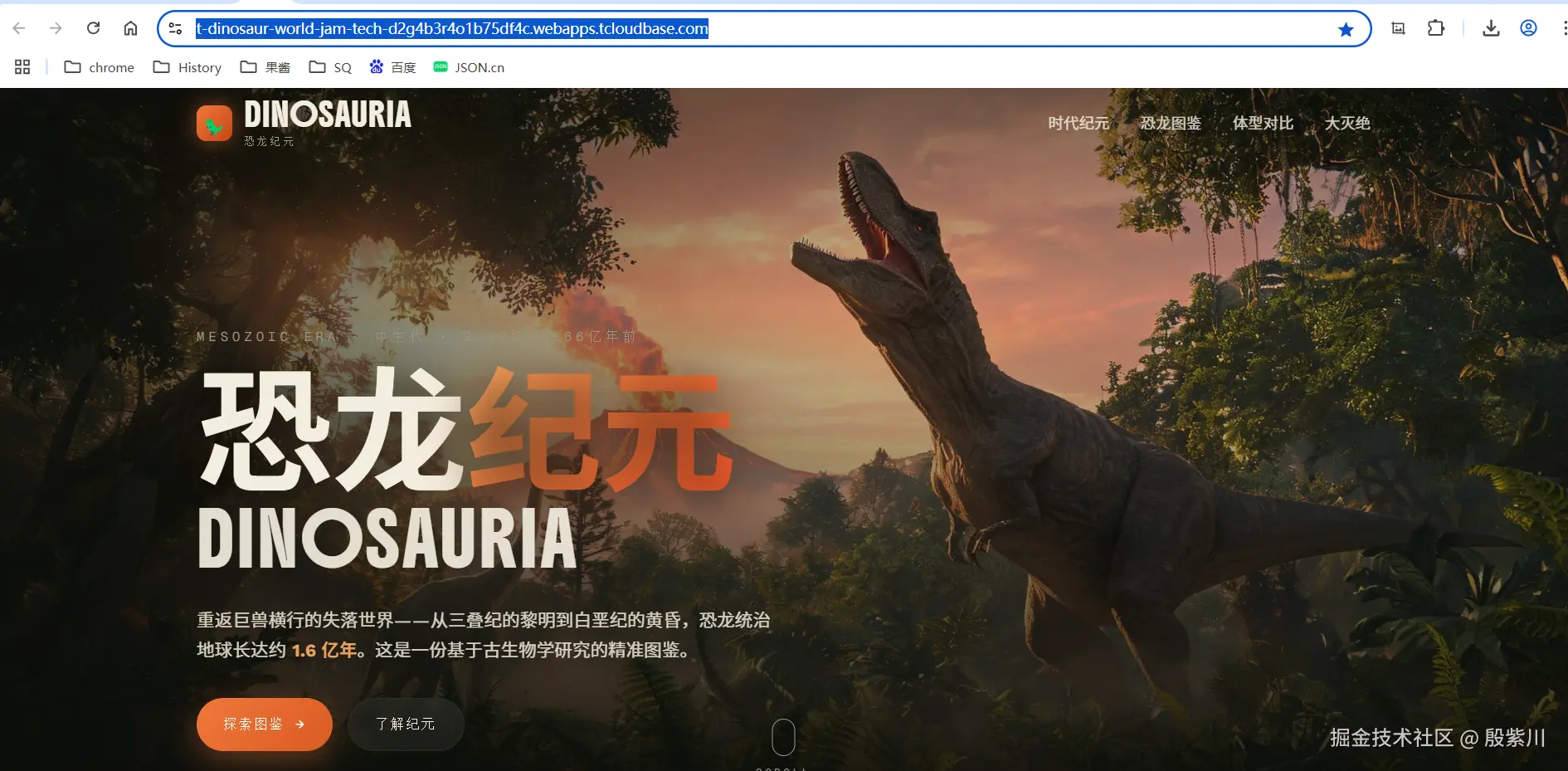
Task: Navigate to 时代纪元 section
Action: 1078,123
